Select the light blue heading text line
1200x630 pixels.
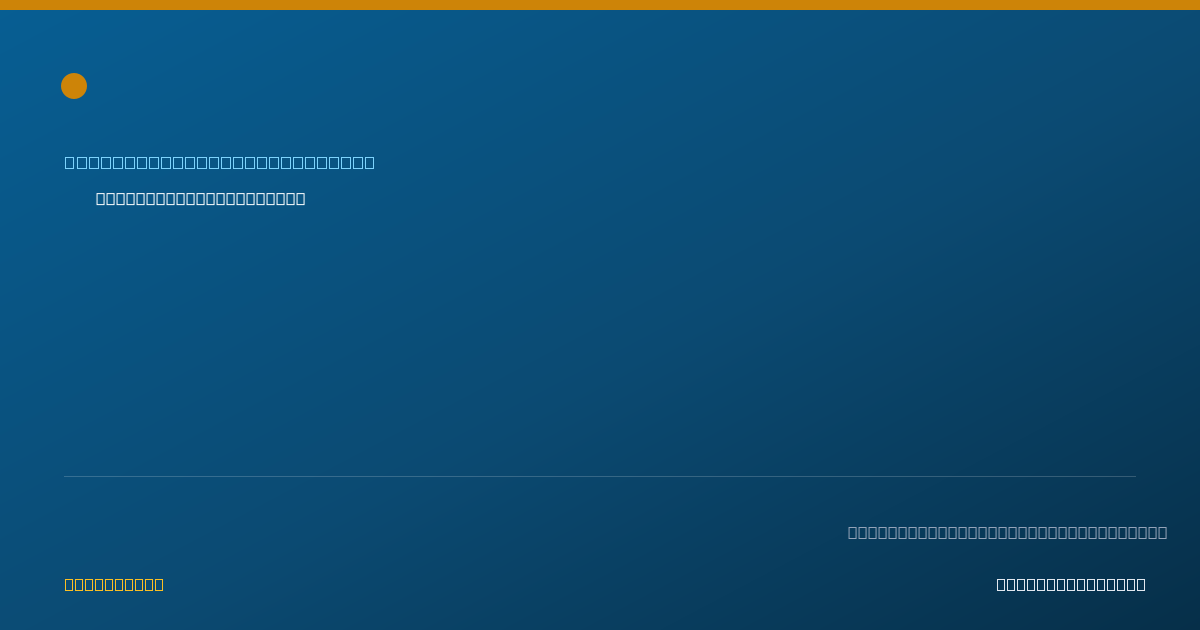click(x=220, y=162)
